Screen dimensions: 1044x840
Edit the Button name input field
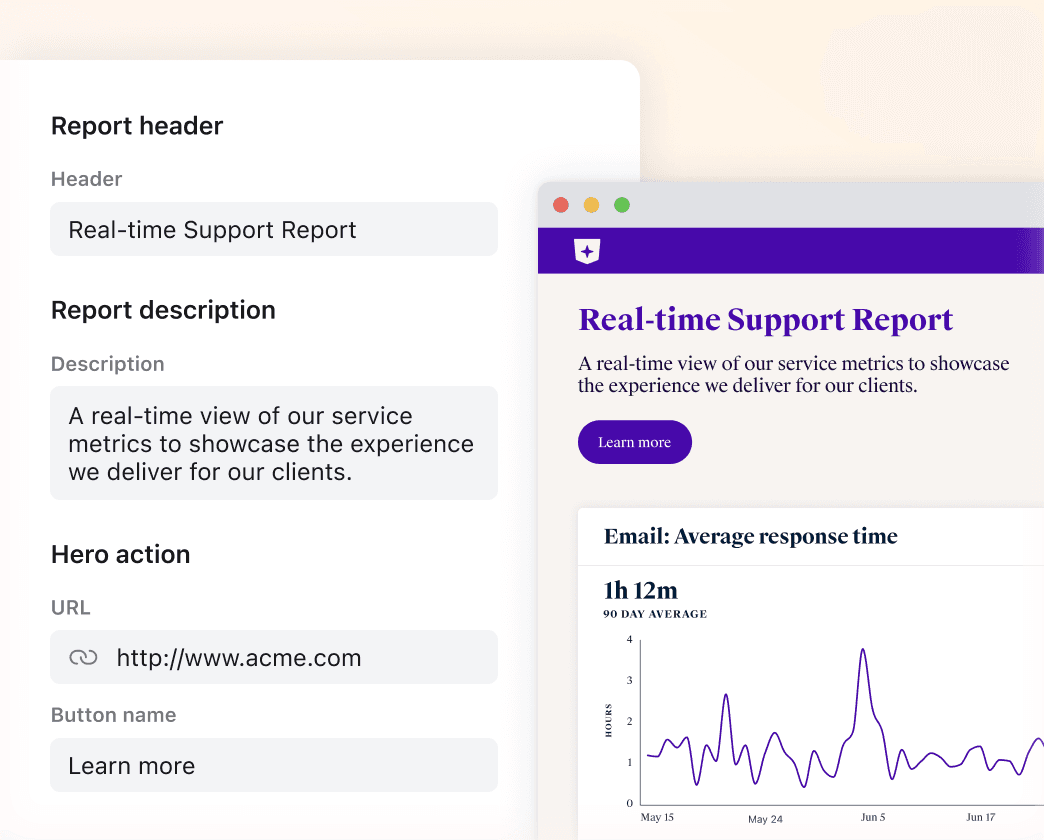(273, 766)
